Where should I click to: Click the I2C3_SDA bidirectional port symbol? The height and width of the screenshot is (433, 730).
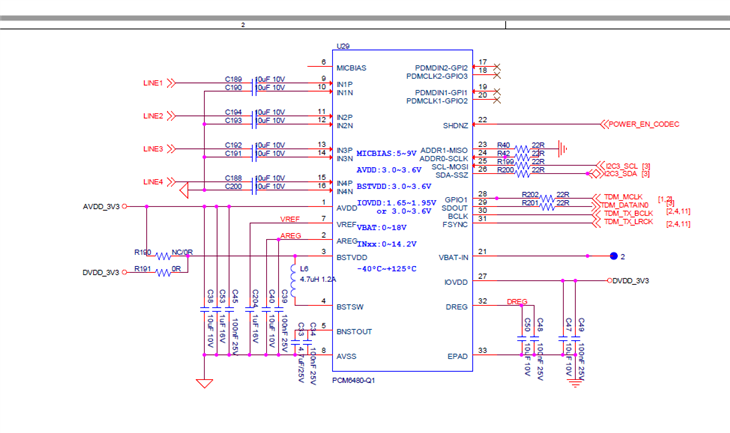click(595, 174)
